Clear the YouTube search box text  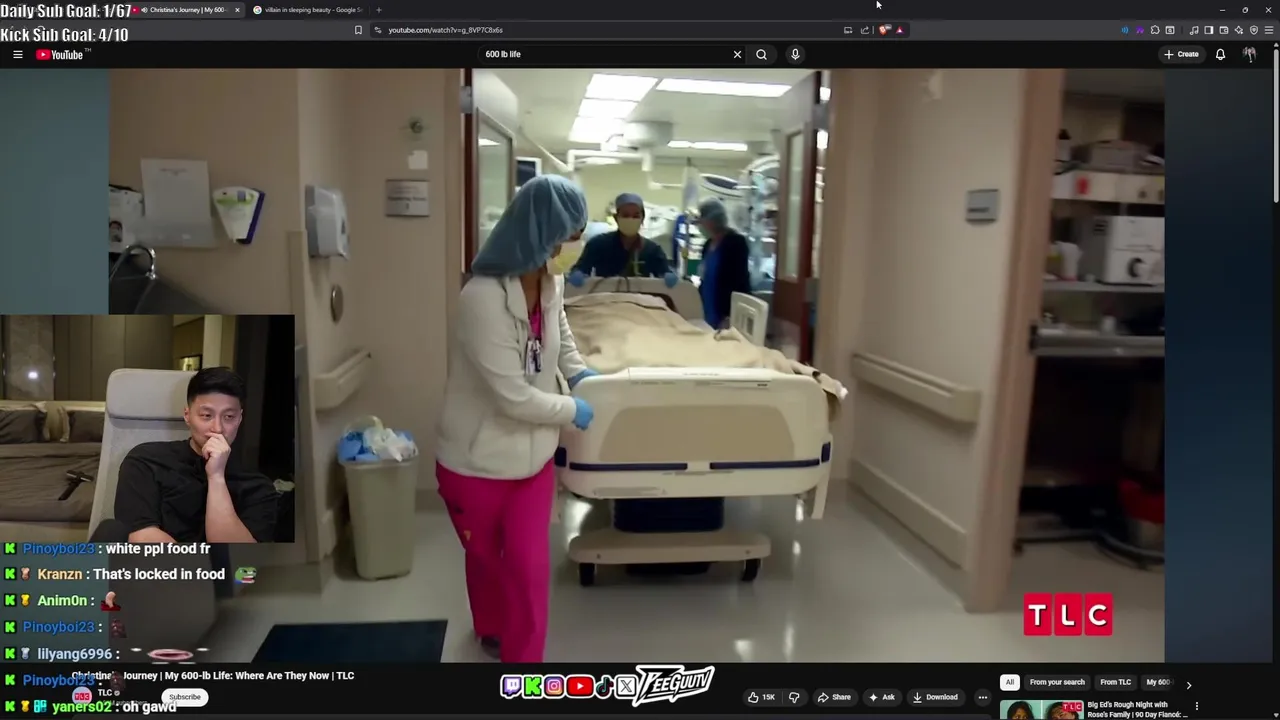click(x=738, y=54)
